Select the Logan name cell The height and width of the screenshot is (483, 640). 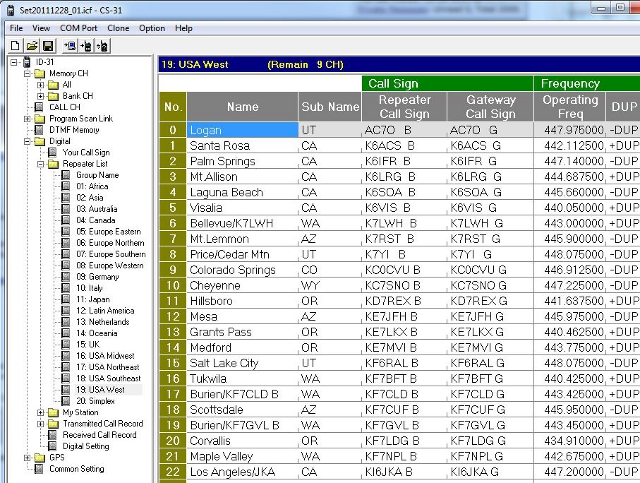tap(241, 130)
